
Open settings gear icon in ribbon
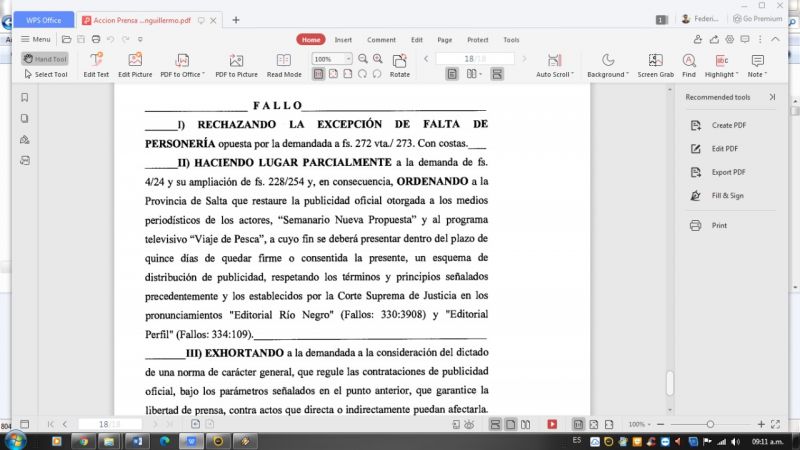[730, 39]
